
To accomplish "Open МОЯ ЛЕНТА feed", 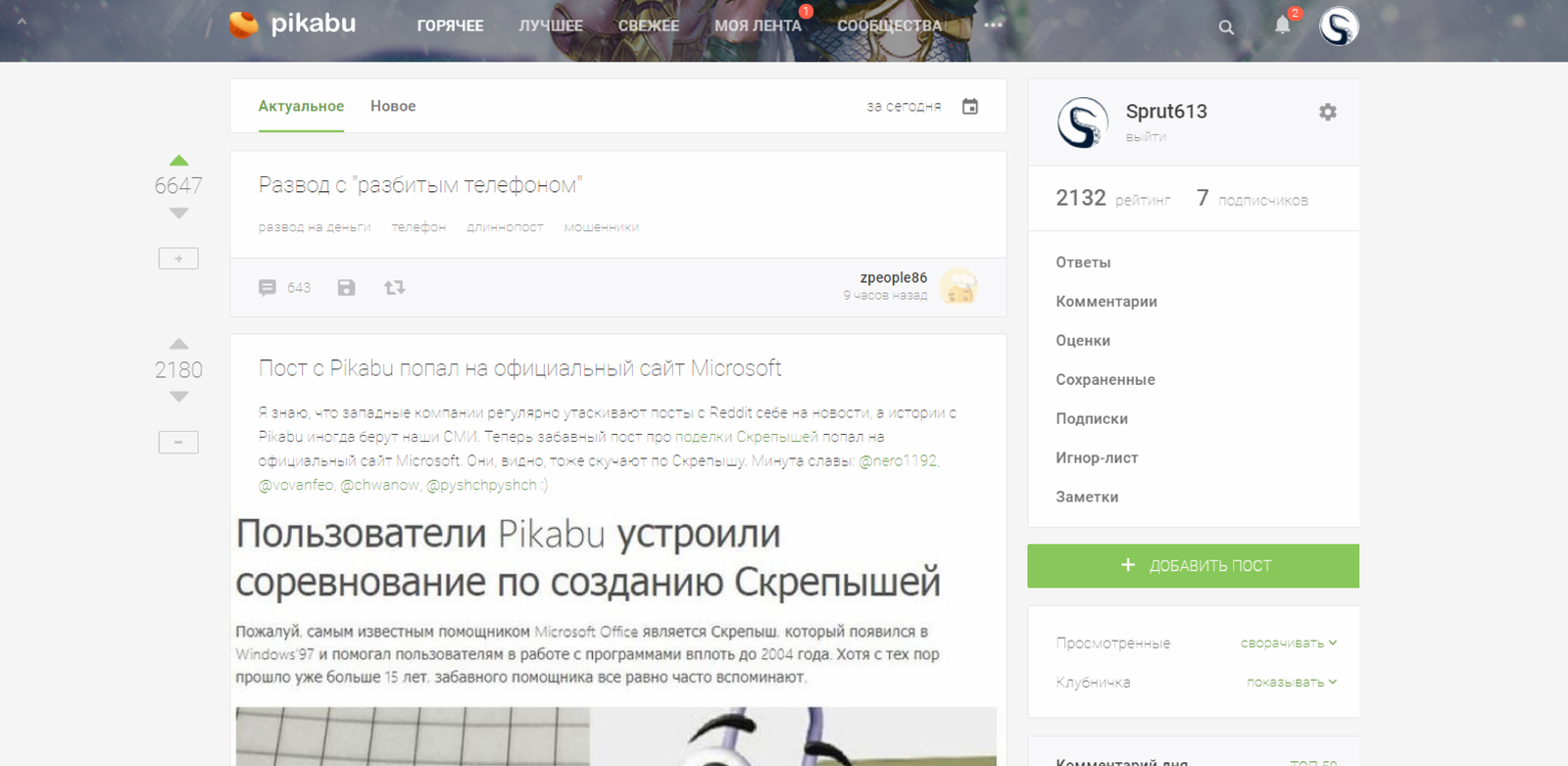I will [x=758, y=25].
